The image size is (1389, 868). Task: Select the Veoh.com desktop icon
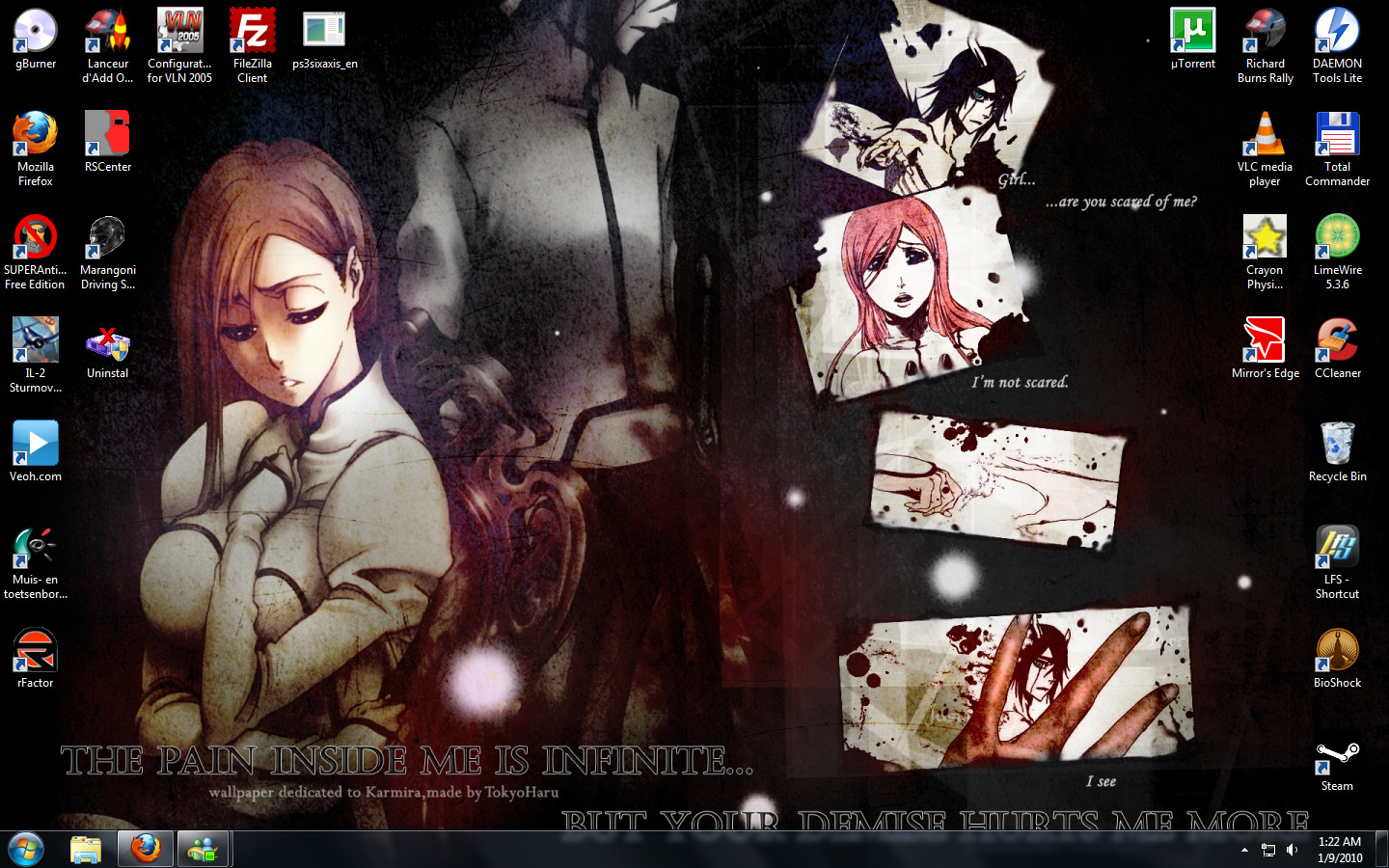(x=36, y=451)
